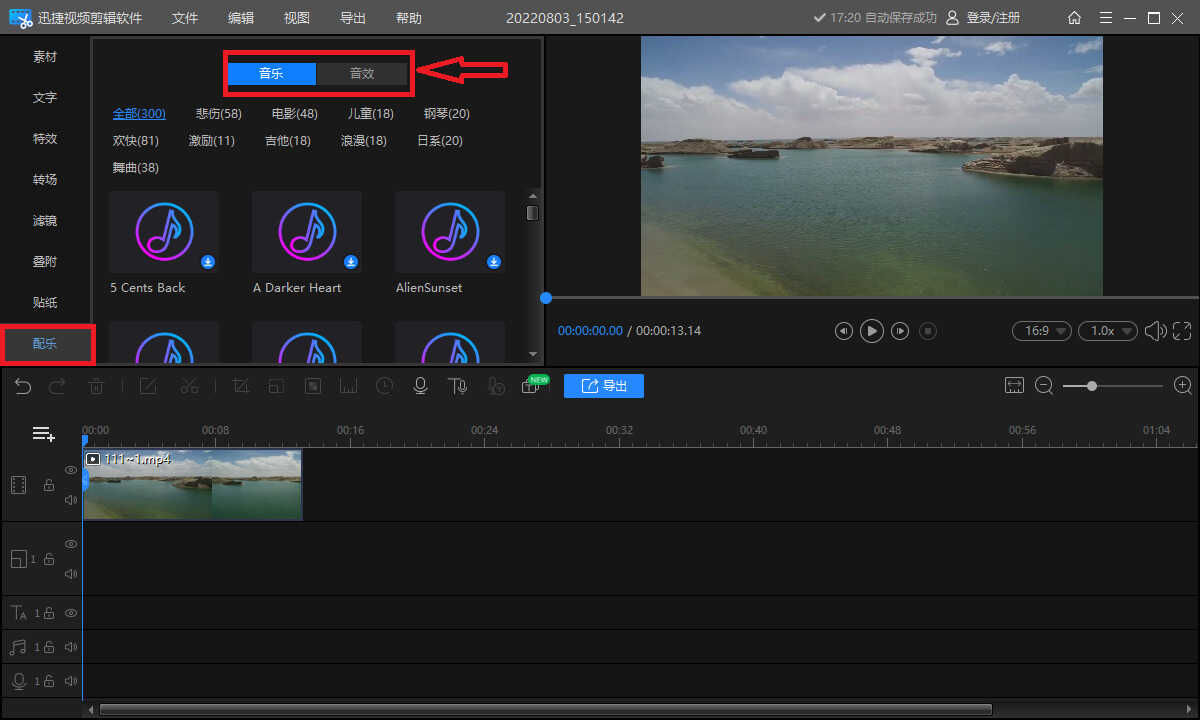Play the video preview
The width and height of the screenshot is (1200, 720).
coord(872,330)
